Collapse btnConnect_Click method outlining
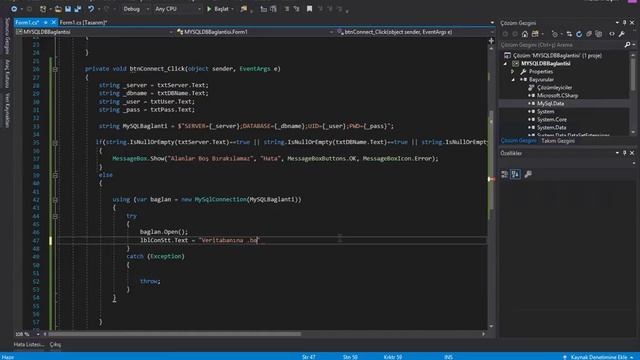The image size is (640, 360). (x=55, y=69)
